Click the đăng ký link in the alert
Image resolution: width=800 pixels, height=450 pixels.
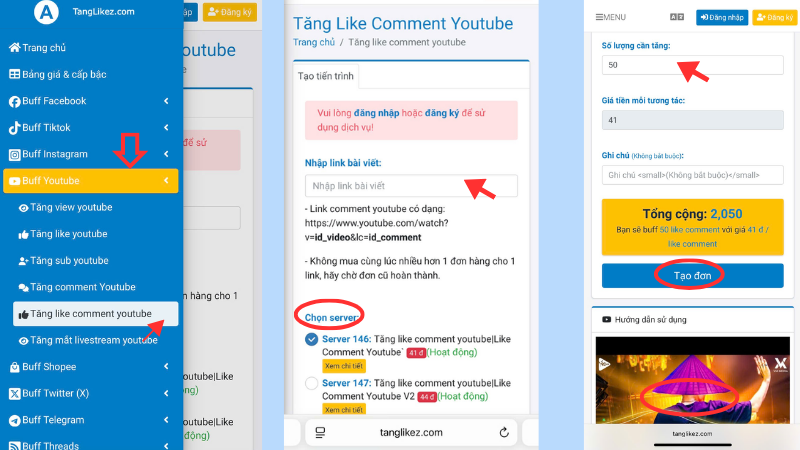(x=442, y=113)
